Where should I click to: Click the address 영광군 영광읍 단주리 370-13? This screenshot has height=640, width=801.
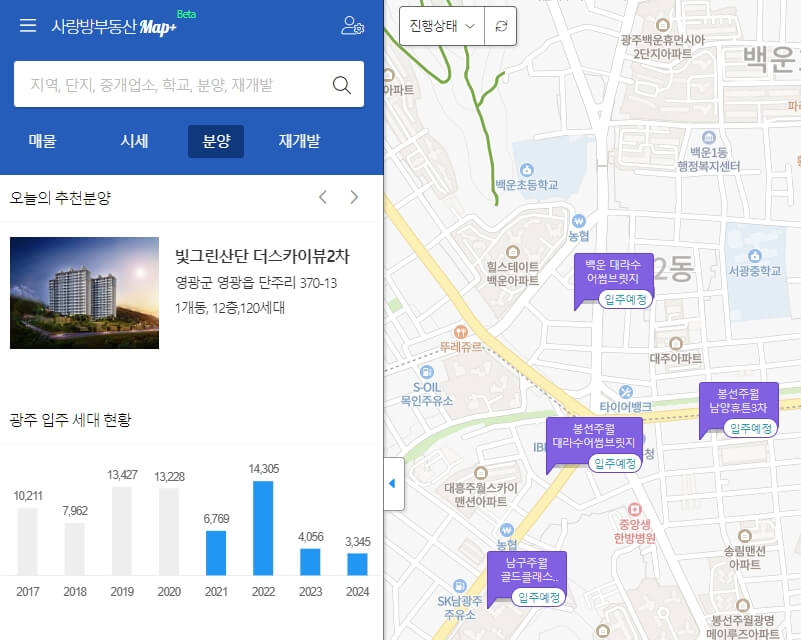(256, 283)
